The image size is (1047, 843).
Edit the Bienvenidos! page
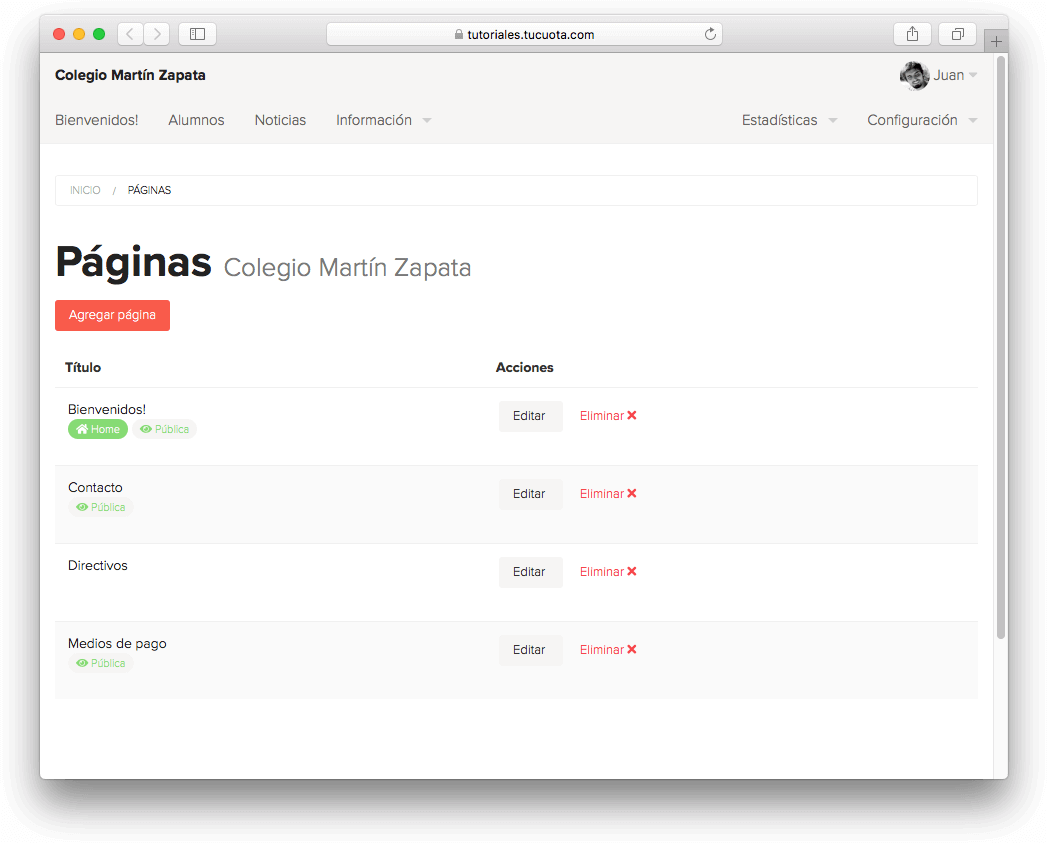pos(530,416)
